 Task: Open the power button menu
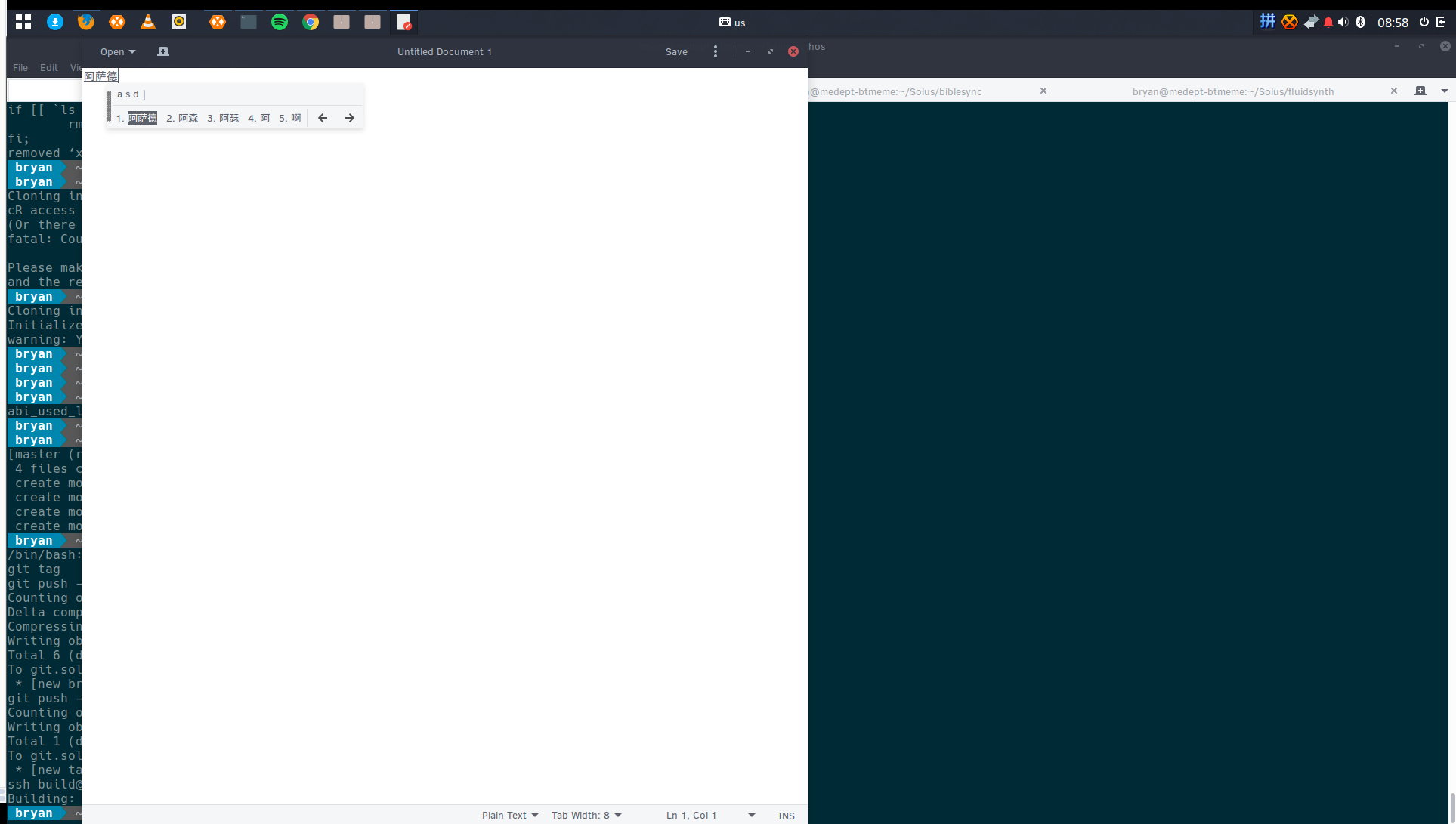click(1424, 22)
